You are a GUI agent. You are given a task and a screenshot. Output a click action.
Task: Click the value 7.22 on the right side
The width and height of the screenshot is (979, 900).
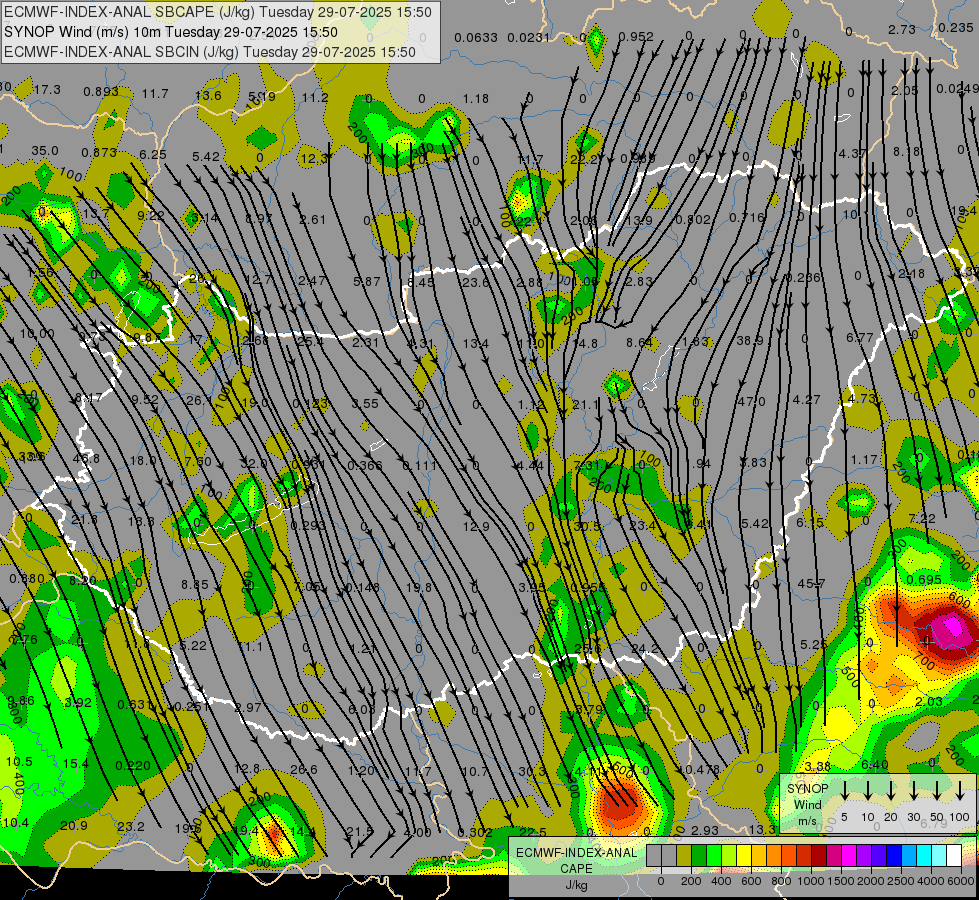coord(922,518)
